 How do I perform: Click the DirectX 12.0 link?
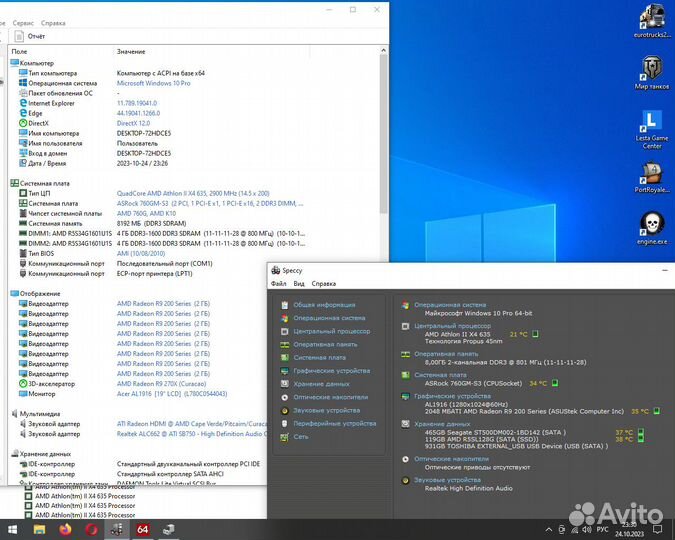(133, 123)
